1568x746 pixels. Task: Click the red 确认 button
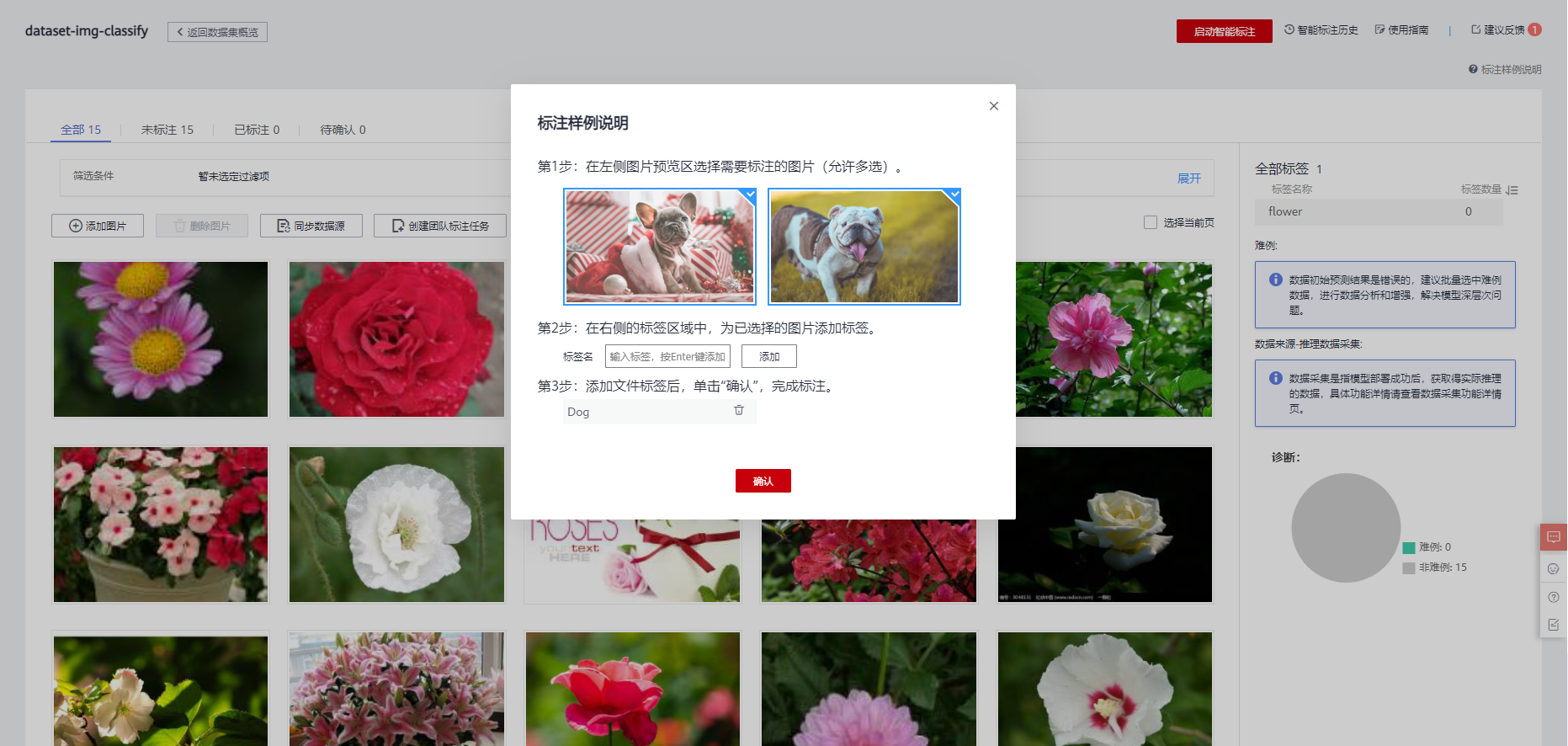coord(763,481)
